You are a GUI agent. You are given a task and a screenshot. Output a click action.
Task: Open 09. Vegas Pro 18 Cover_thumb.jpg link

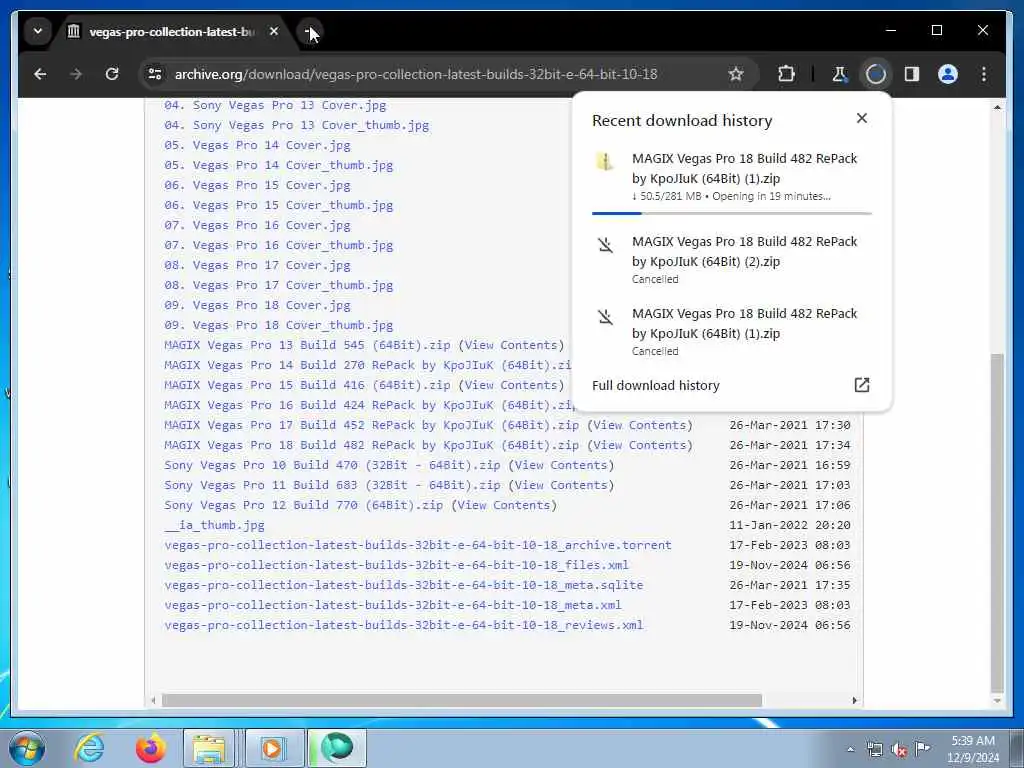(x=279, y=325)
